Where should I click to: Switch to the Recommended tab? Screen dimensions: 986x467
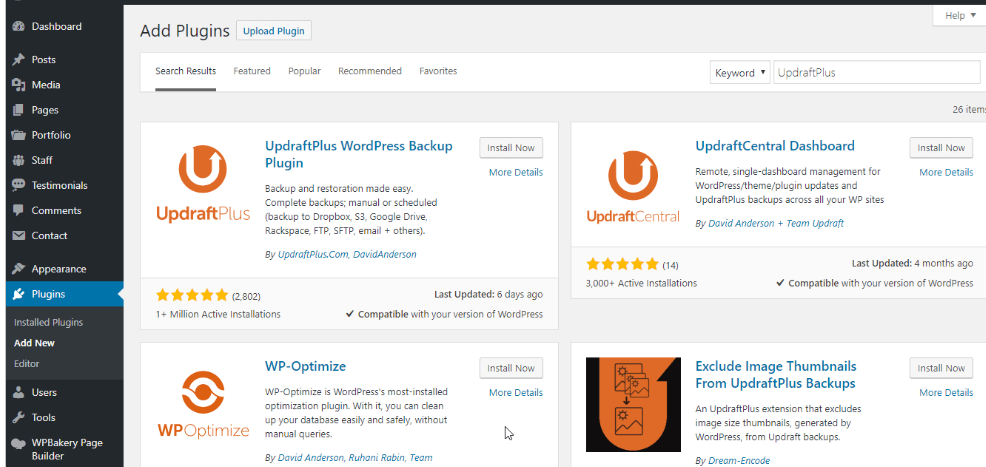point(370,71)
